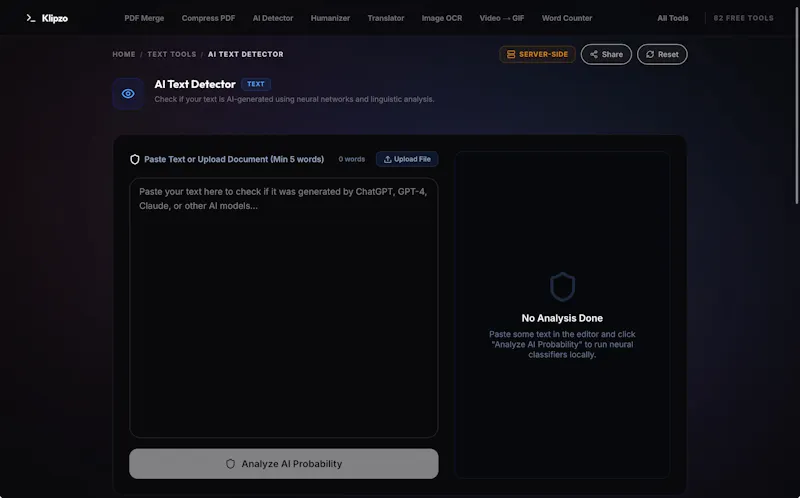This screenshot has height=498, width=800.
Task: Upload a file for analysis
Action: 407,159
